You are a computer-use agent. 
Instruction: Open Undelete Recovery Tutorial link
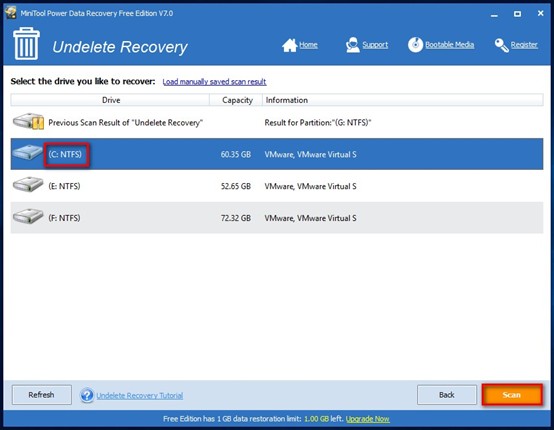coord(140,395)
